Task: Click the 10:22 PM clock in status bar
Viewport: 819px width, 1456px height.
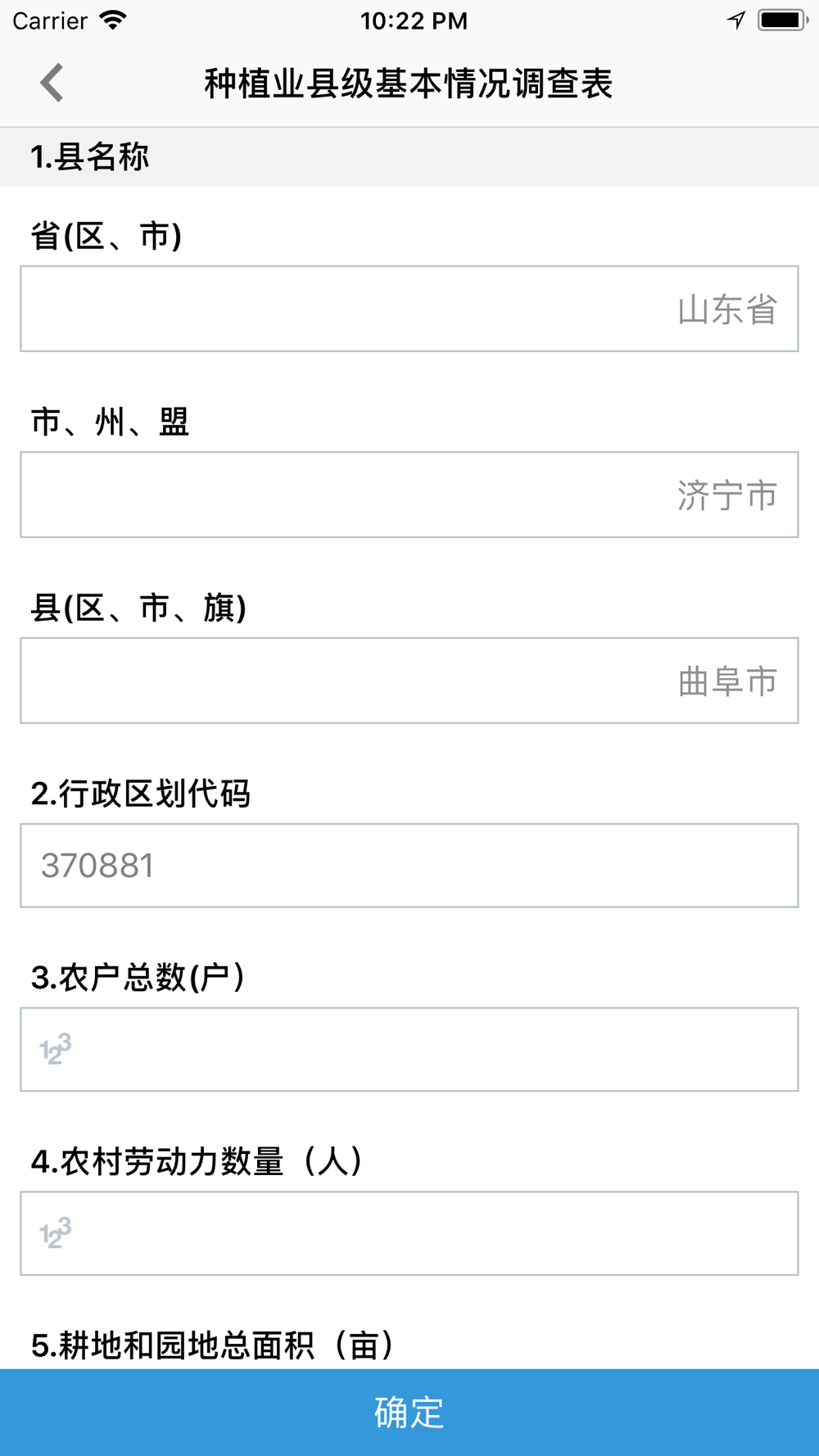Action: point(414,20)
